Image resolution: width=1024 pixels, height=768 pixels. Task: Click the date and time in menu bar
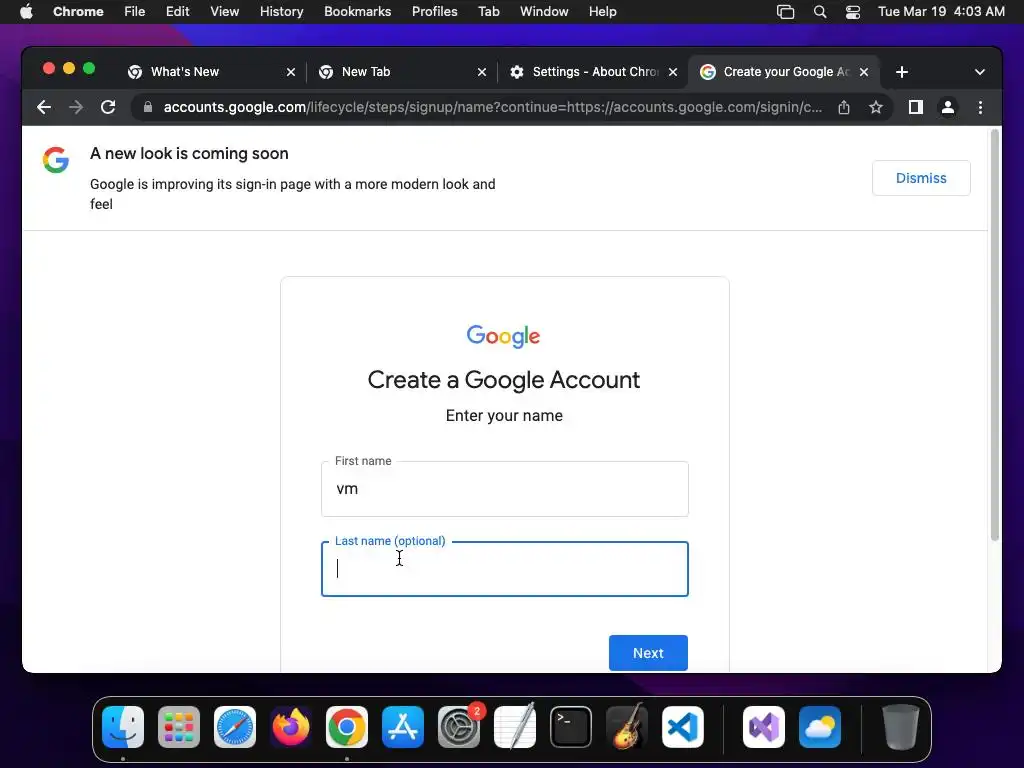click(941, 12)
